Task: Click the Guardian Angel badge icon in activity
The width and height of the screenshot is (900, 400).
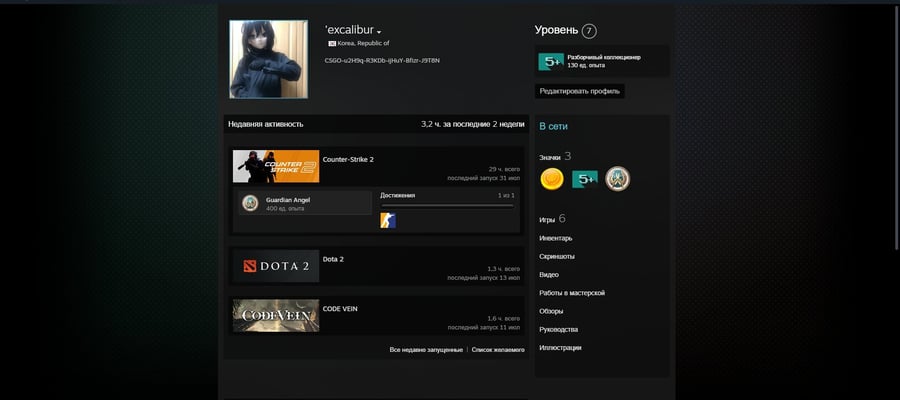Action: point(250,203)
